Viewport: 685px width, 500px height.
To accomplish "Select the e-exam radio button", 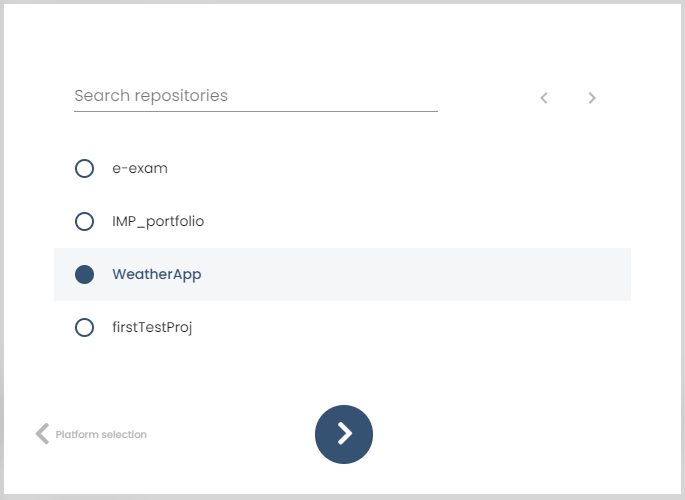I will 85,168.
